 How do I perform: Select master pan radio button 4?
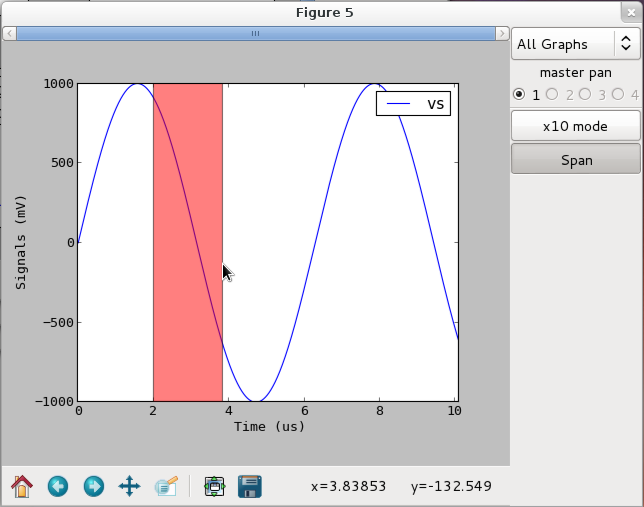618,94
